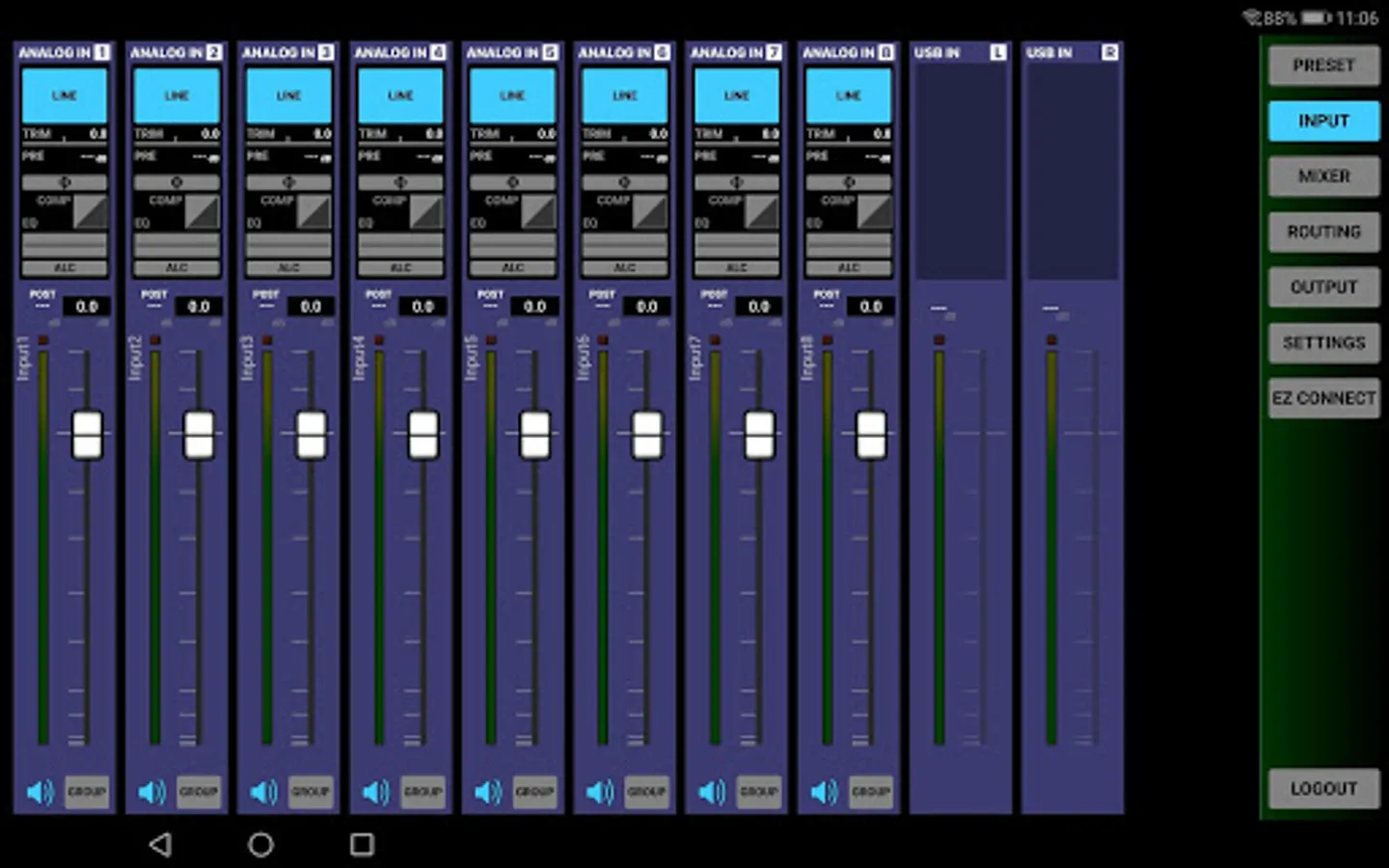Go to the ROUTING tab
Image resolution: width=1389 pixels, height=868 pixels.
pos(1323,232)
